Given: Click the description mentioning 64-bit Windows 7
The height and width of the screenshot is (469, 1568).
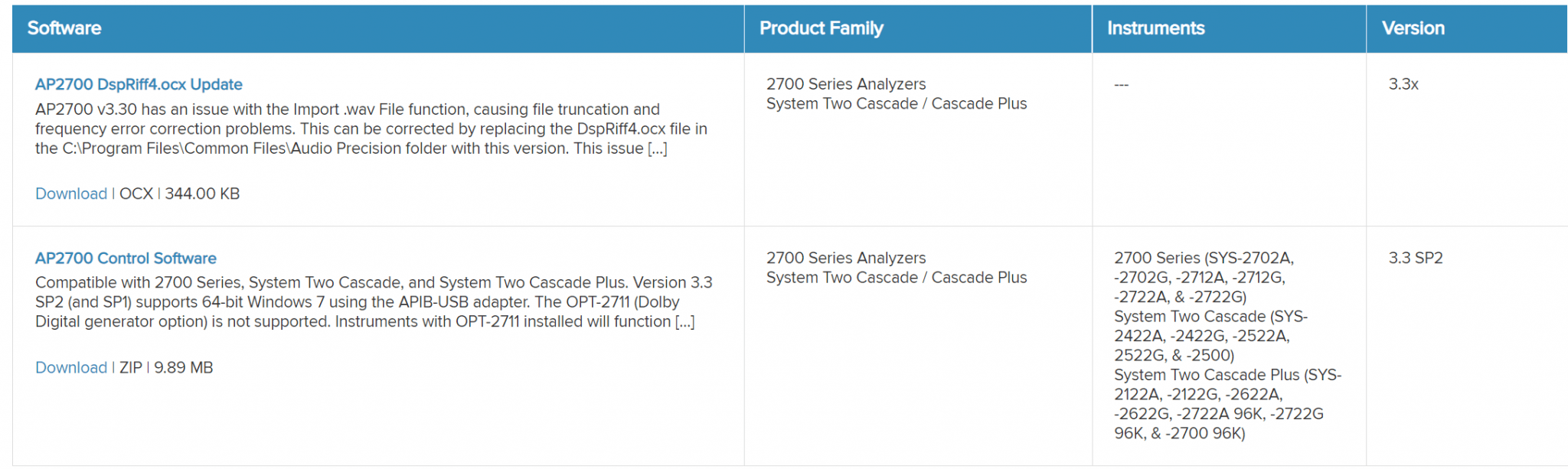Looking at the screenshot, I should coord(374,302).
